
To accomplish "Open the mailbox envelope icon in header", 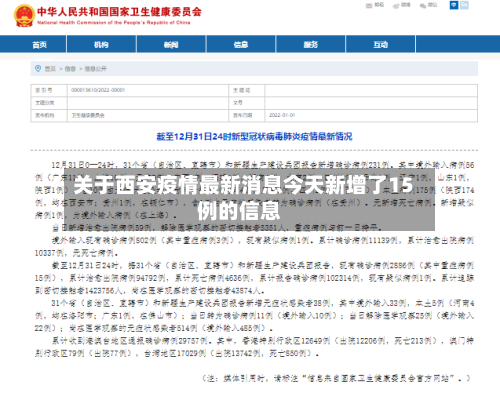I will pyautogui.click(x=369, y=6).
